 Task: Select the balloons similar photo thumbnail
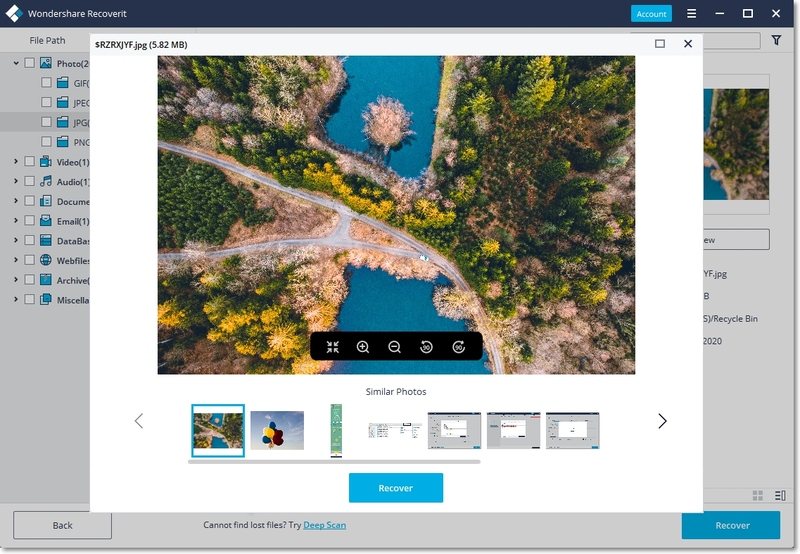277,431
